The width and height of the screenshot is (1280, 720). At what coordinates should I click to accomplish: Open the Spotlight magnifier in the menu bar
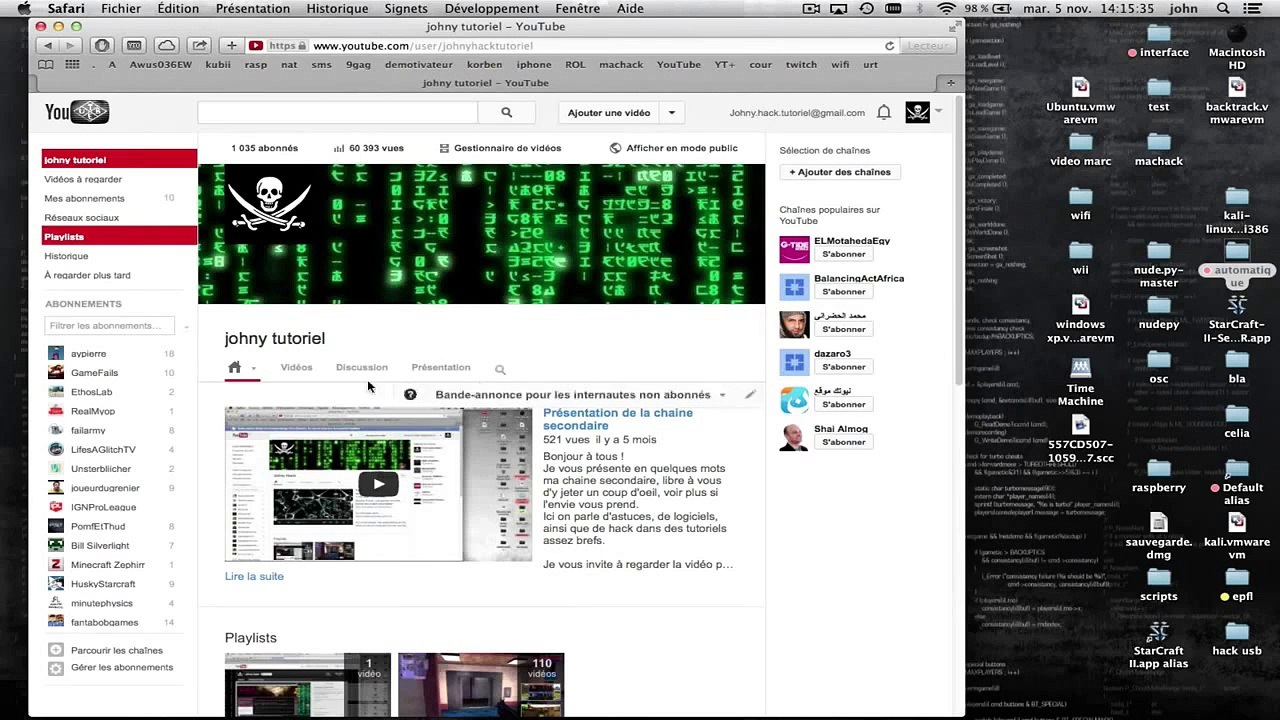pos(1223,8)
